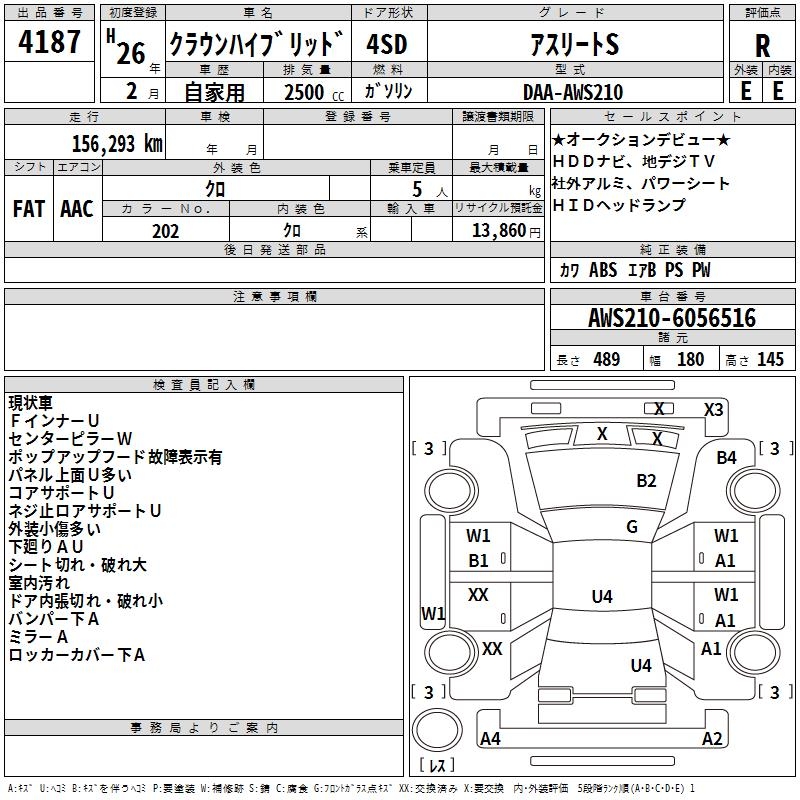Select note ポップアップフード故障表示有
The width and height of the screenshot is (800, 800).
[x=115, y=457]
